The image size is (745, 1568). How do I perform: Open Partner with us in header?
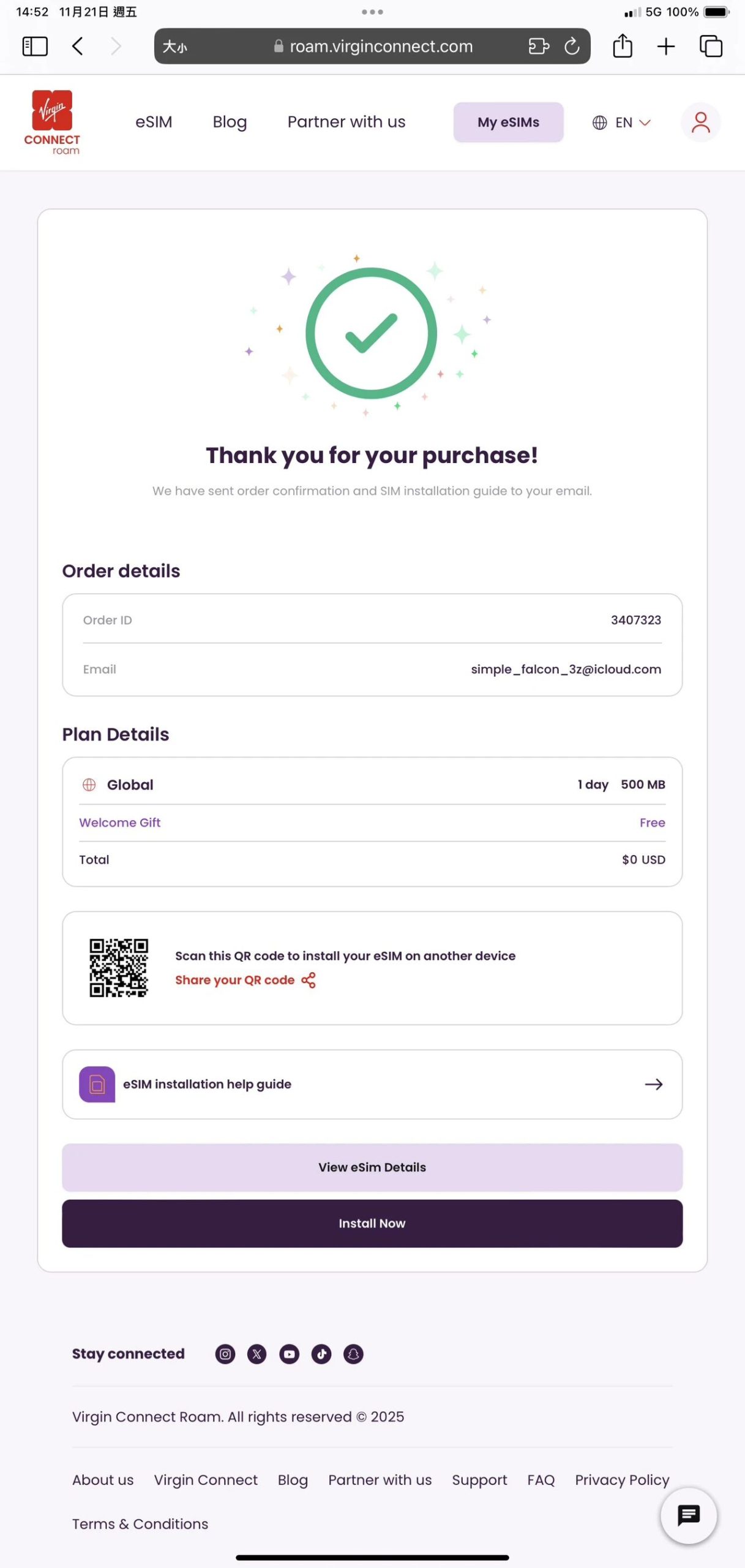tap(346, 122)
